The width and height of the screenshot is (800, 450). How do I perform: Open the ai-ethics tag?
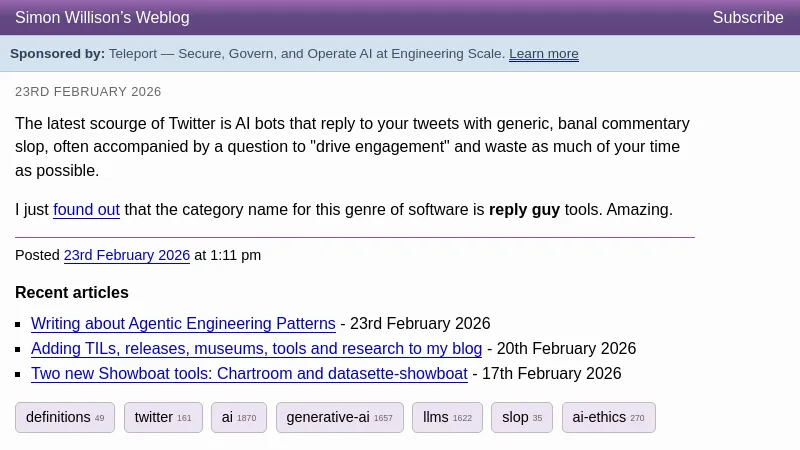point(608,418)
